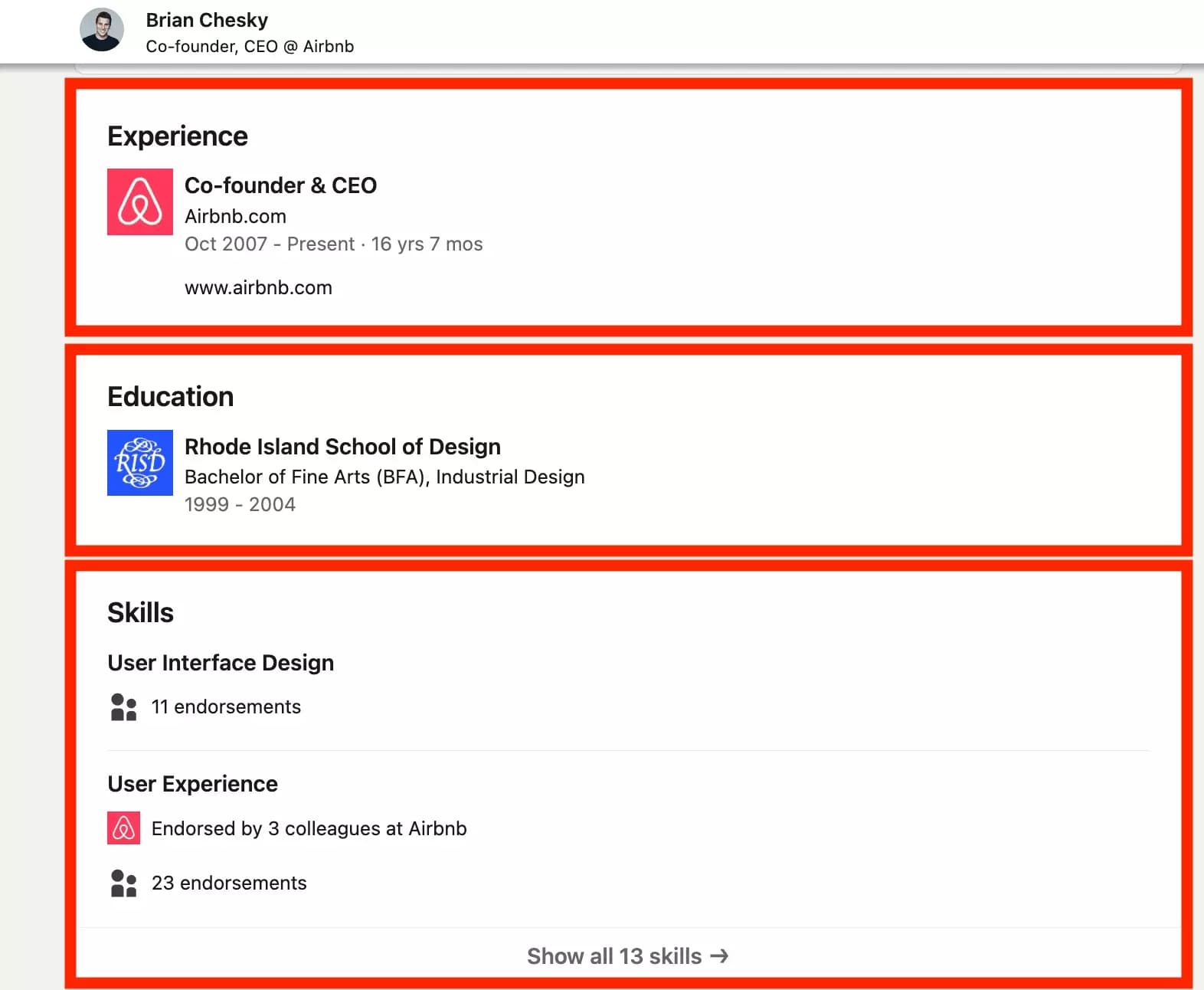This screenshot has width=1204, height=990.
Task: Click the Co-founder, CEO @ Airbnb headline
Action: [250, 46]
